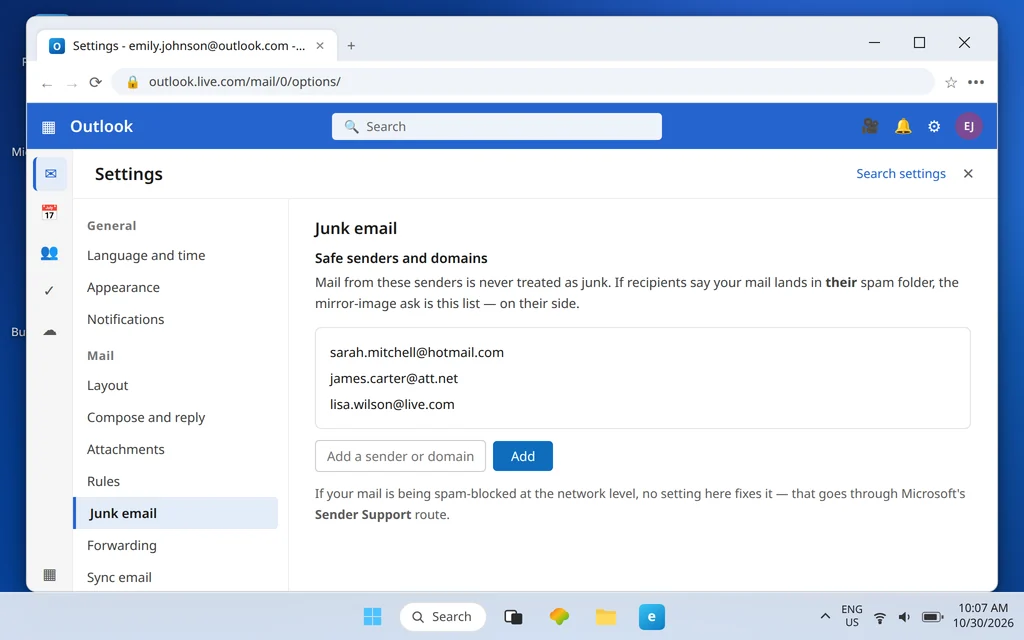Image resolution: width=1024 pixels, height=640 pixels.
Task: Click the browser forward arrow
Action: [72, 84]
